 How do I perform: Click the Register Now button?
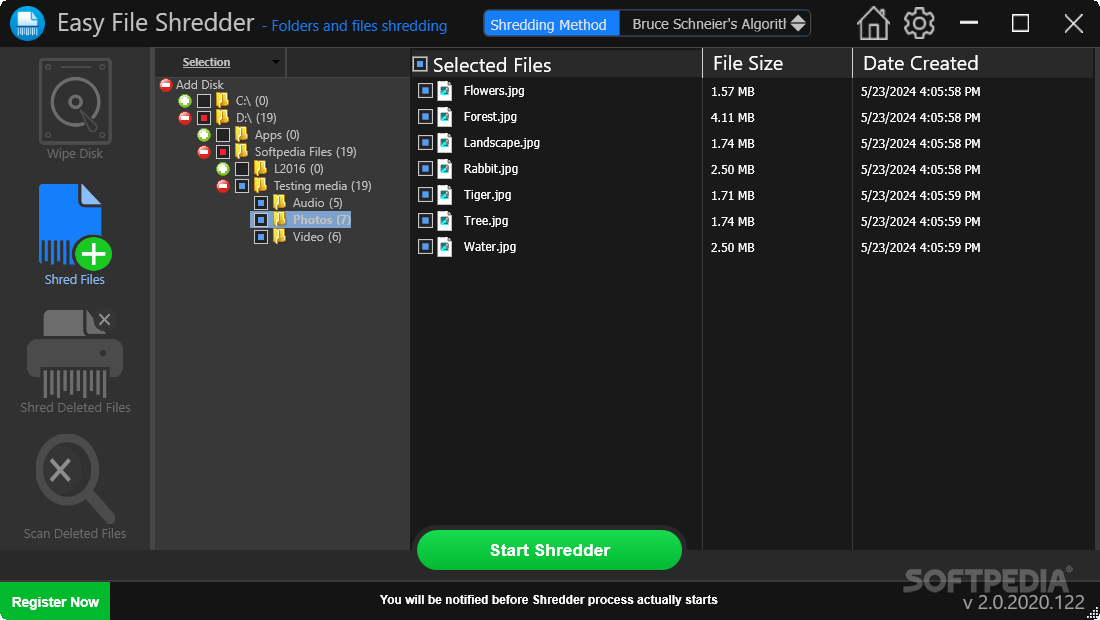pos(55,602)
